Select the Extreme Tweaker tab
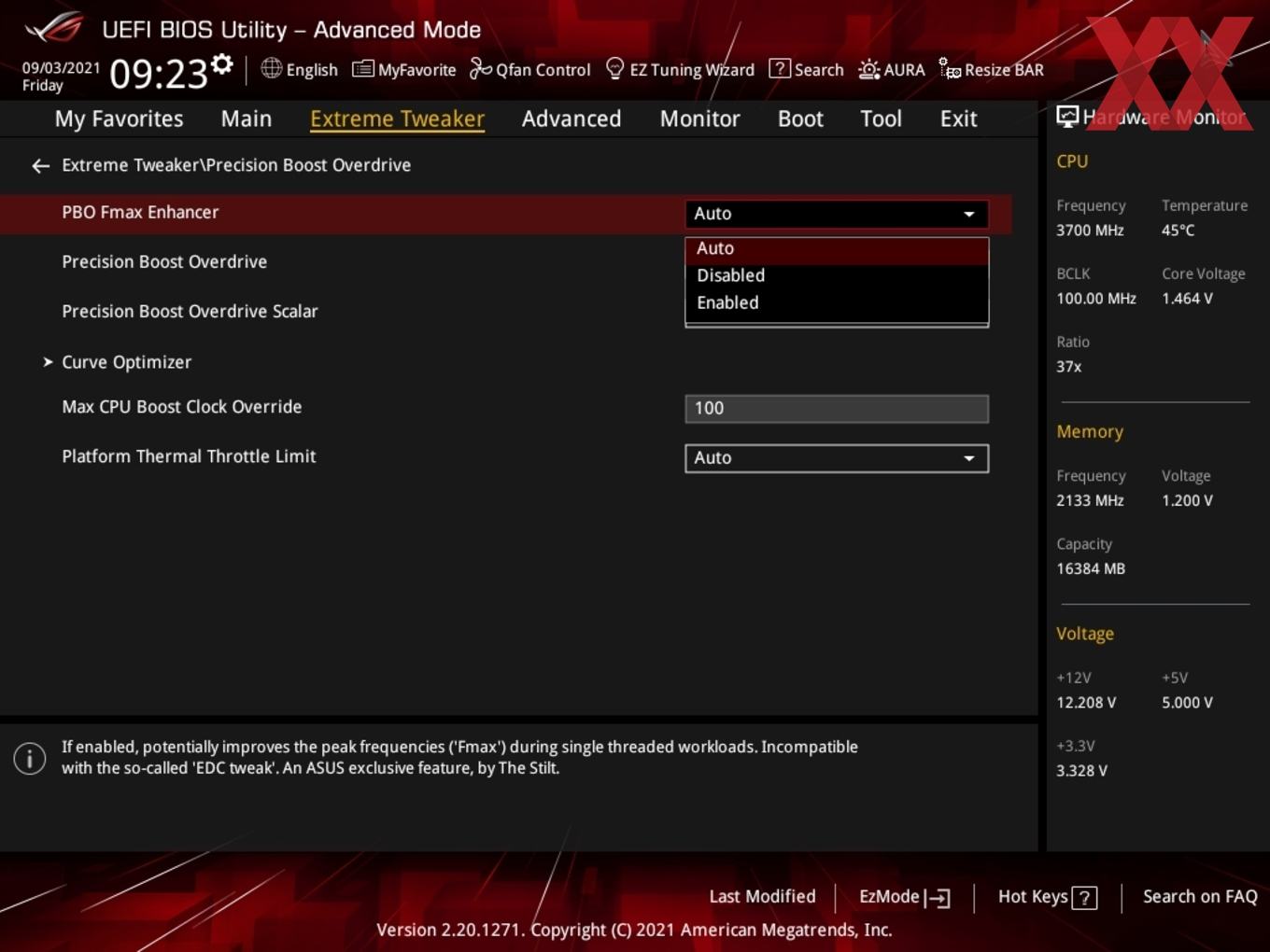The width and height of the screenshot is (1270, 952). point(397,119)
